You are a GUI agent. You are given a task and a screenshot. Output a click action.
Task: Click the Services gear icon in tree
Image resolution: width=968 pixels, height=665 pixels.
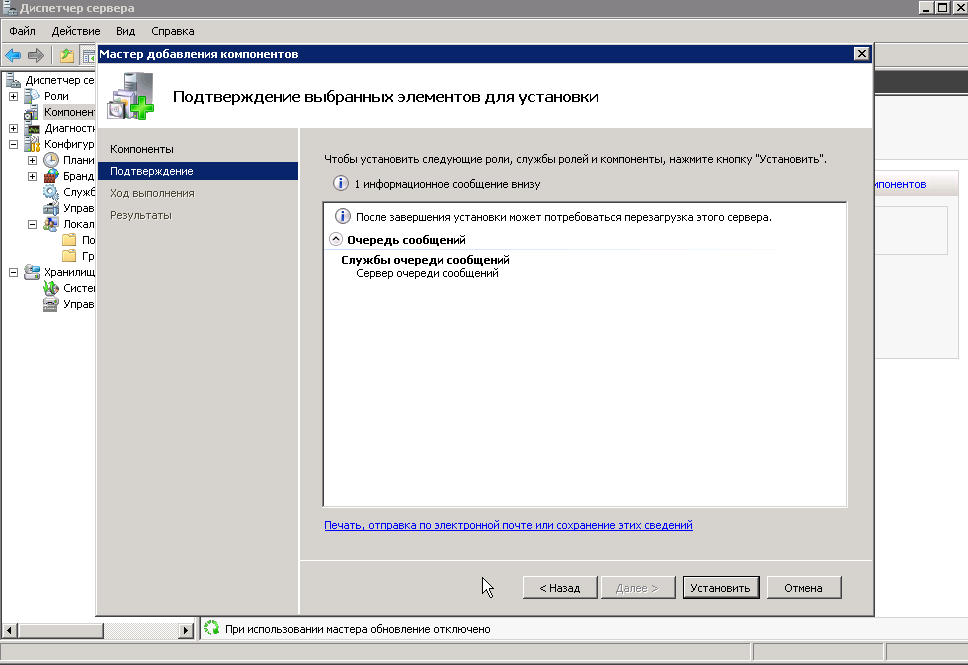(x=51, y=192)
